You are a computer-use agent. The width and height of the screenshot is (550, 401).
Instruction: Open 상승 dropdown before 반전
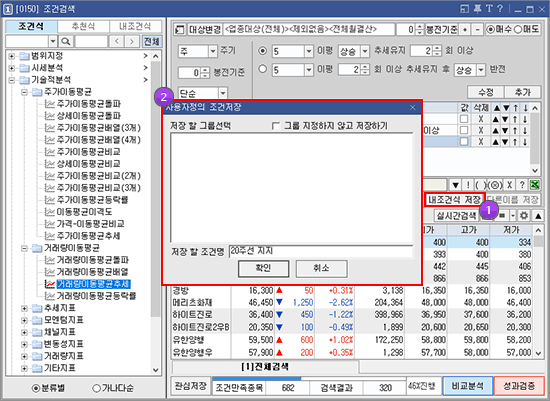point(481,69)
